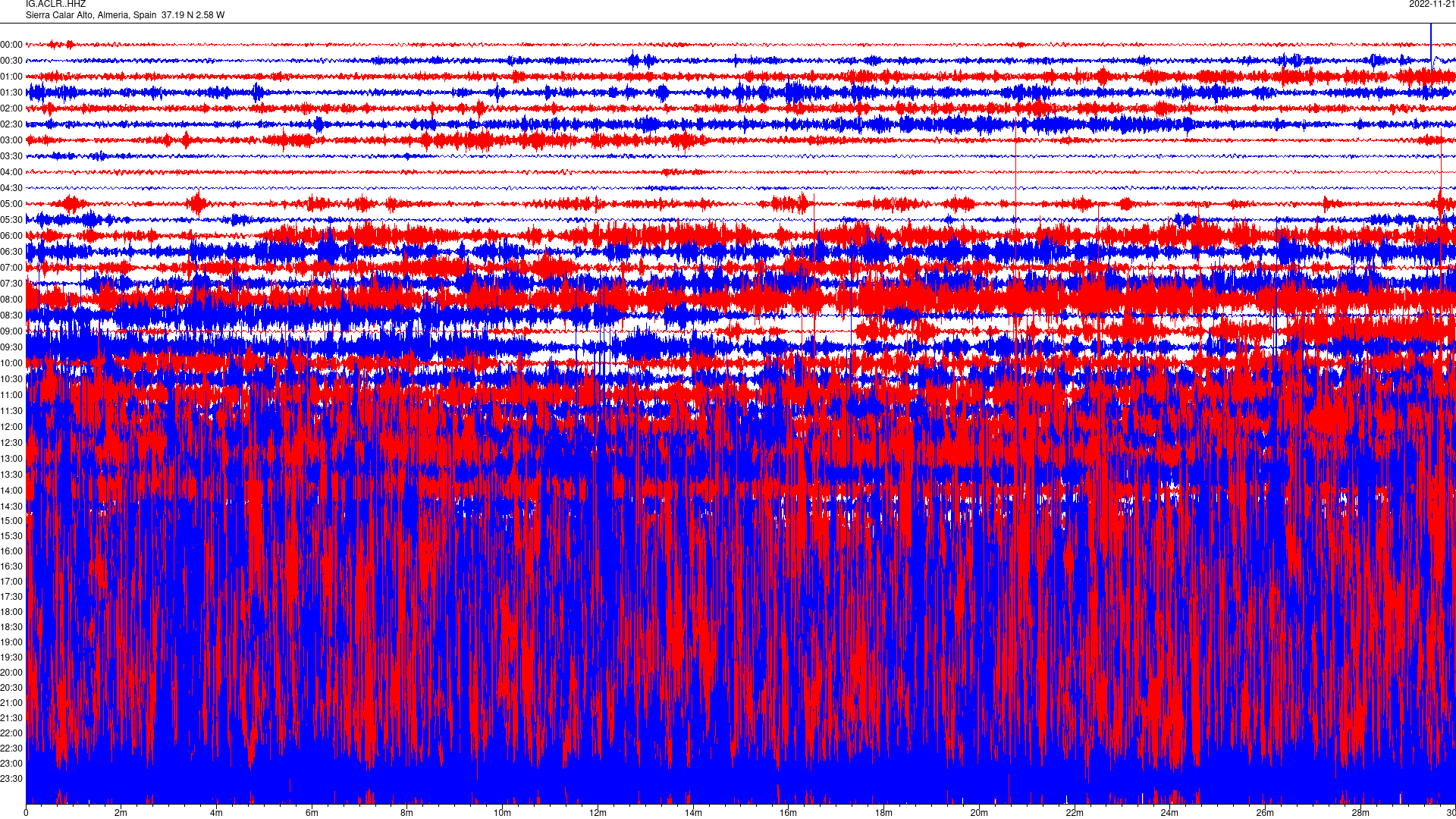Select the 19:00 time row label
Image resolution: width=1456 pixels, height=819 pixels.
11,642
